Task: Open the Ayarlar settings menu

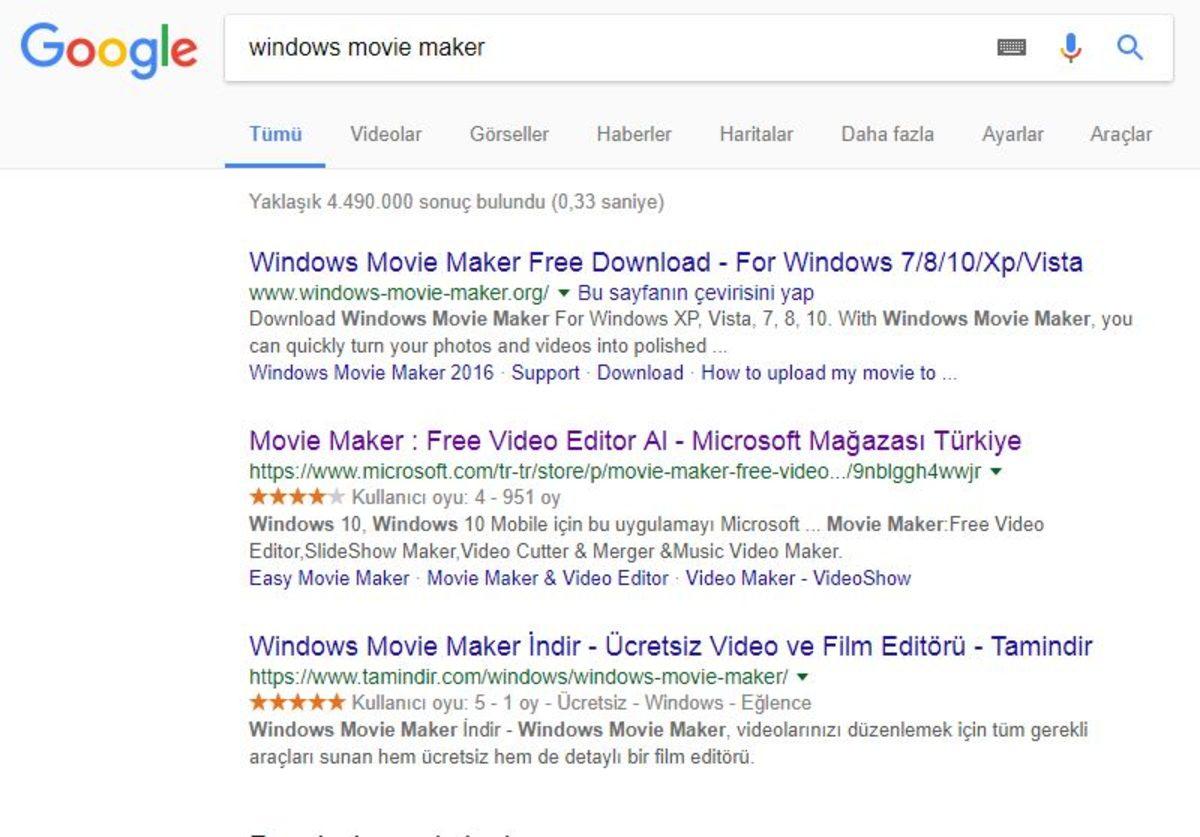Action: pos(1013,134)
